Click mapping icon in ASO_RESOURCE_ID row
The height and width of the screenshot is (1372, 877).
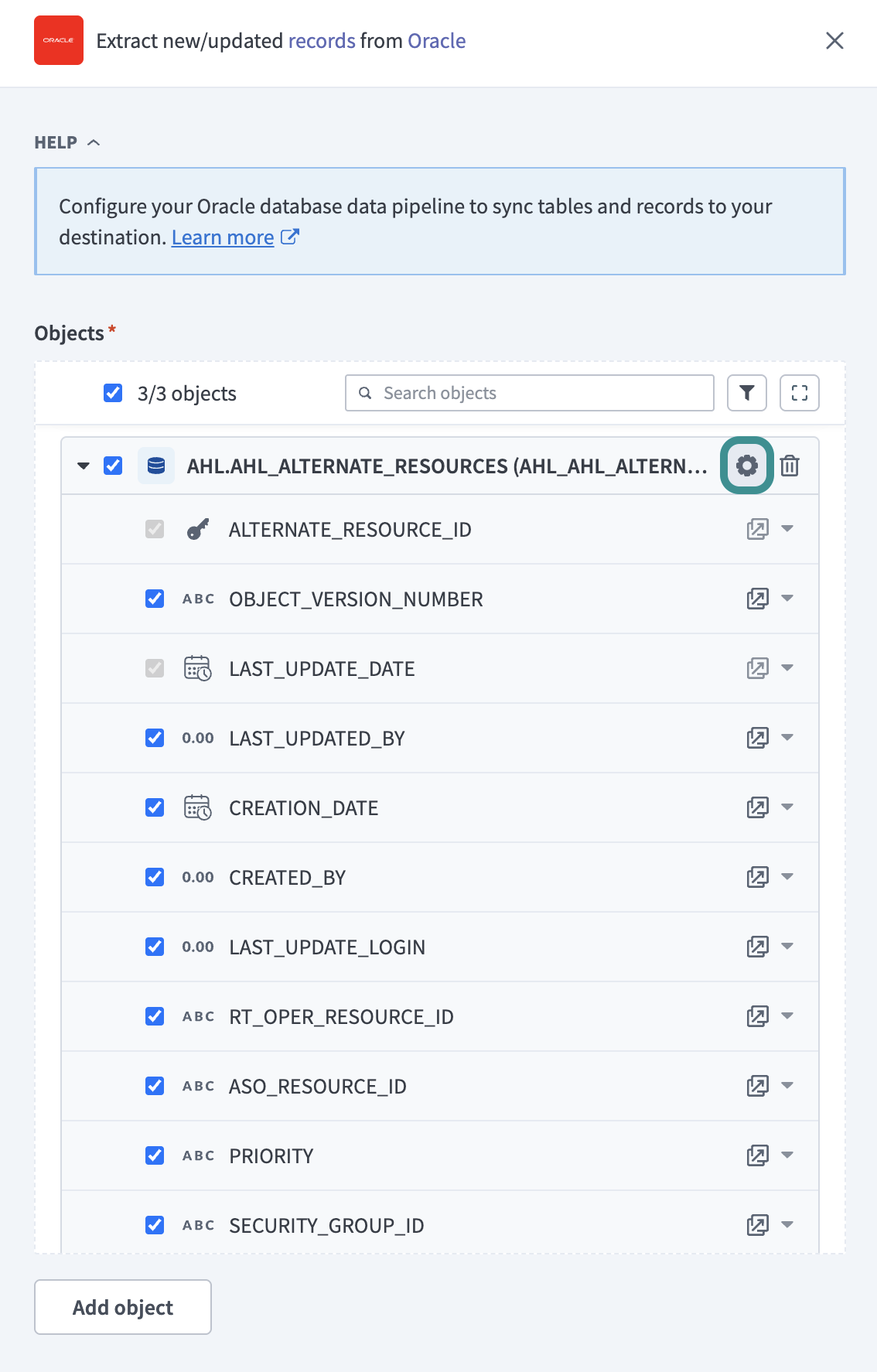(x=757, y=1086)
